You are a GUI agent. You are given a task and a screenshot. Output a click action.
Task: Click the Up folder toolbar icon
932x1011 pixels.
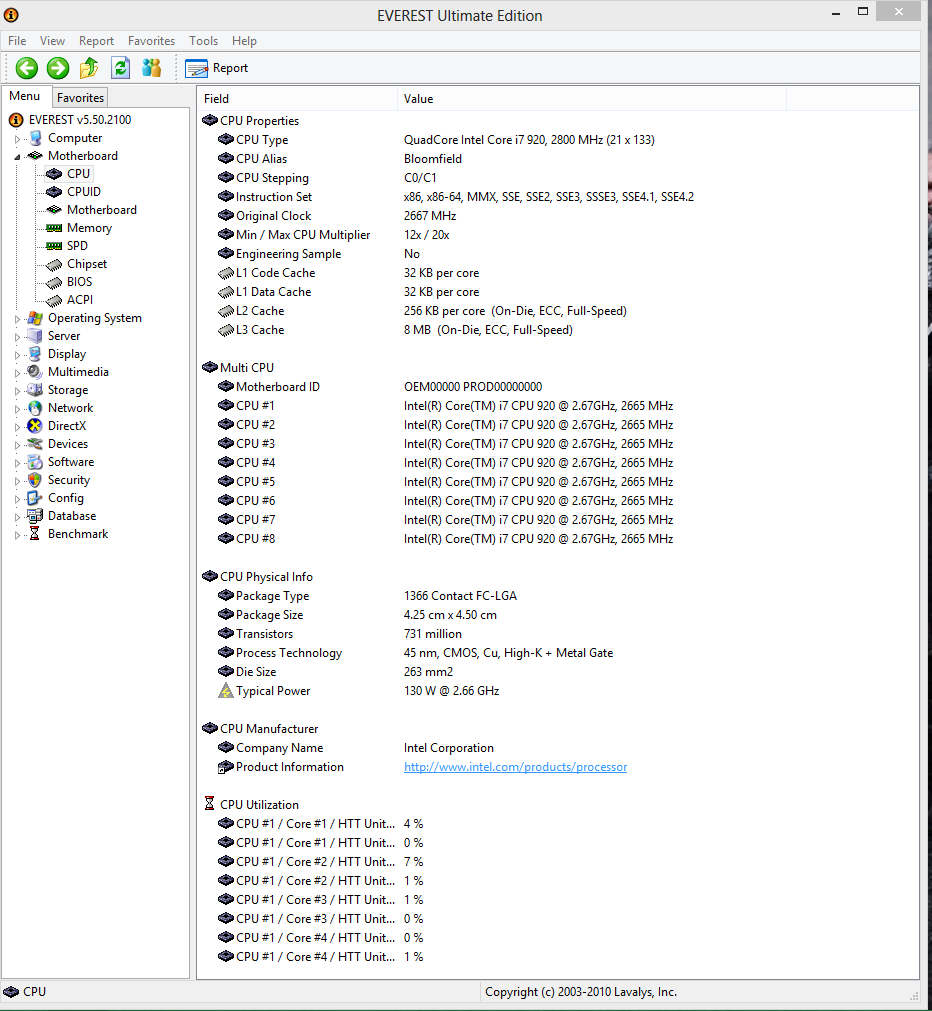pos(89,68)
